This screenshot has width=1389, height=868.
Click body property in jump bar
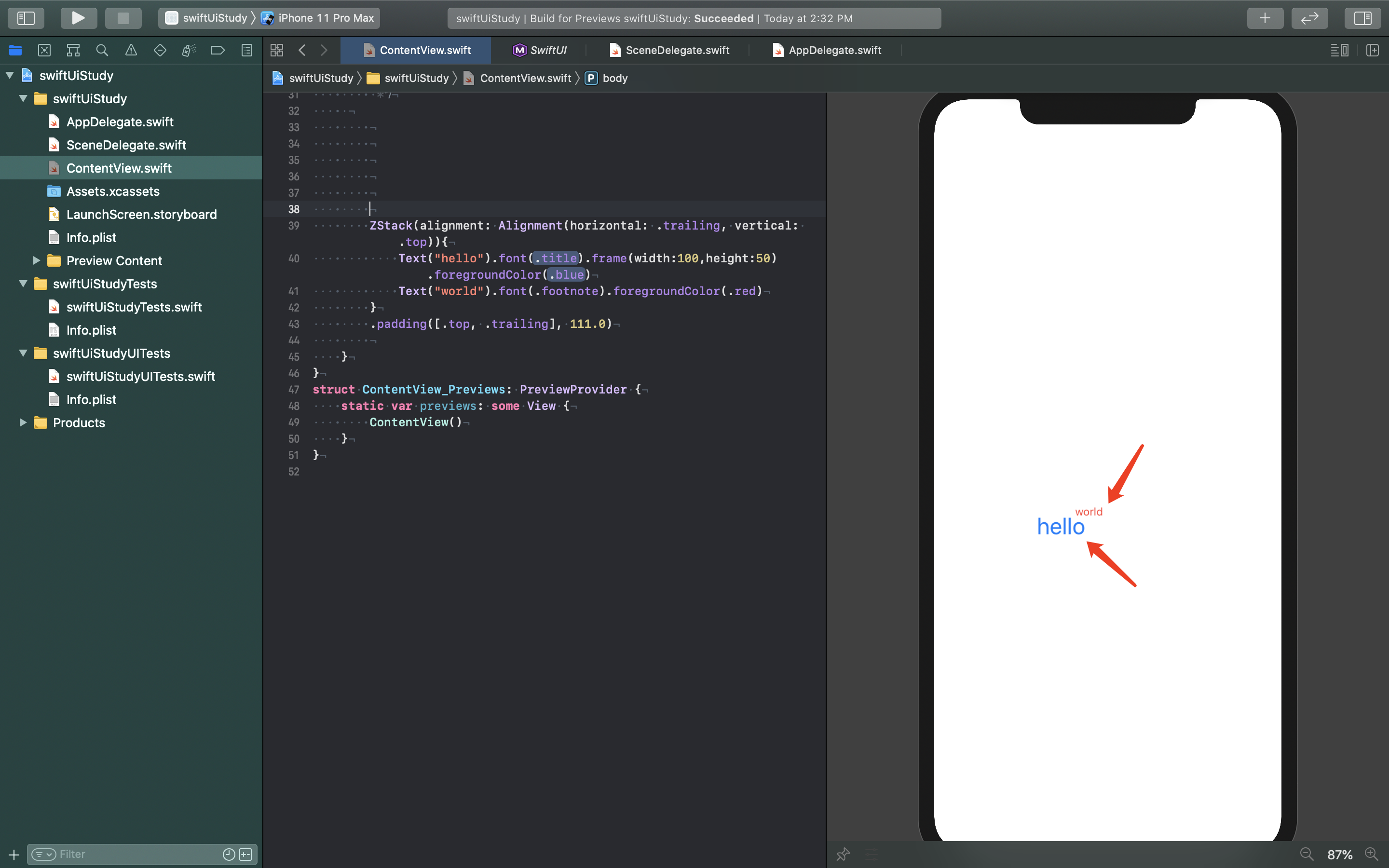point(606,78)
